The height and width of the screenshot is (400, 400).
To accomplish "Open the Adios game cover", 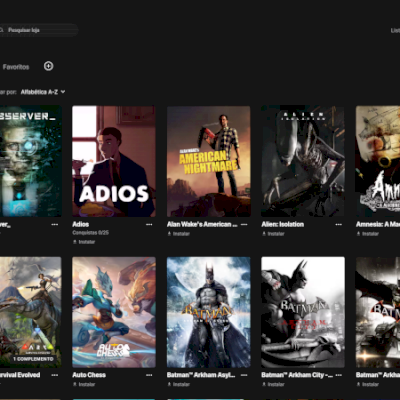I will pyautogui.click(x=114, y=161).
